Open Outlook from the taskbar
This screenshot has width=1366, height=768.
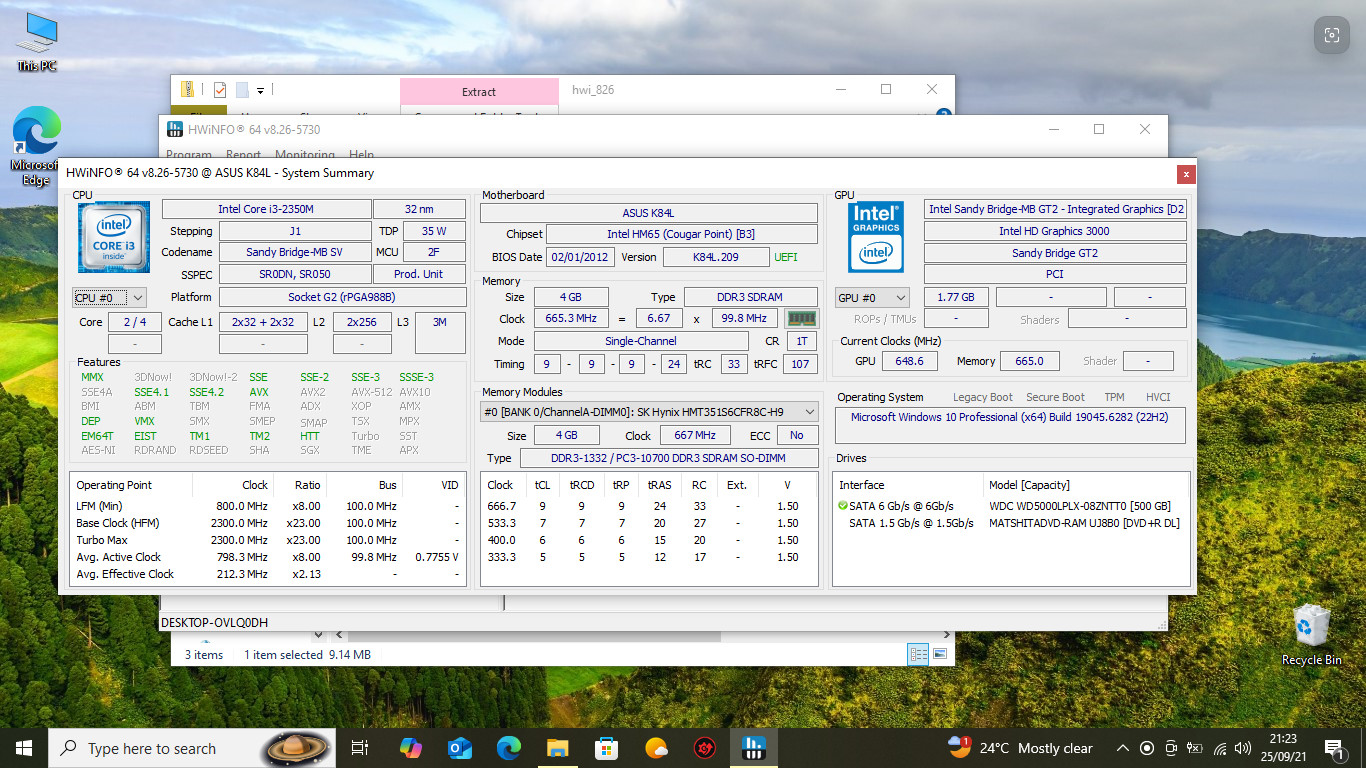[460, 748]
